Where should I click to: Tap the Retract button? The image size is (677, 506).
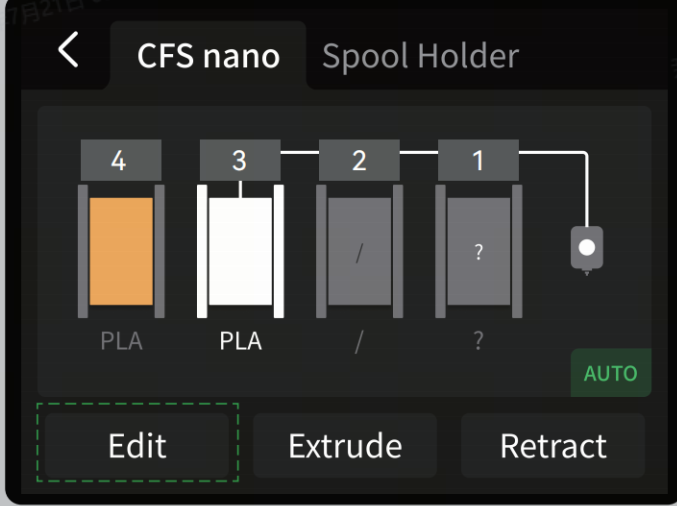[x=554, y=446]
